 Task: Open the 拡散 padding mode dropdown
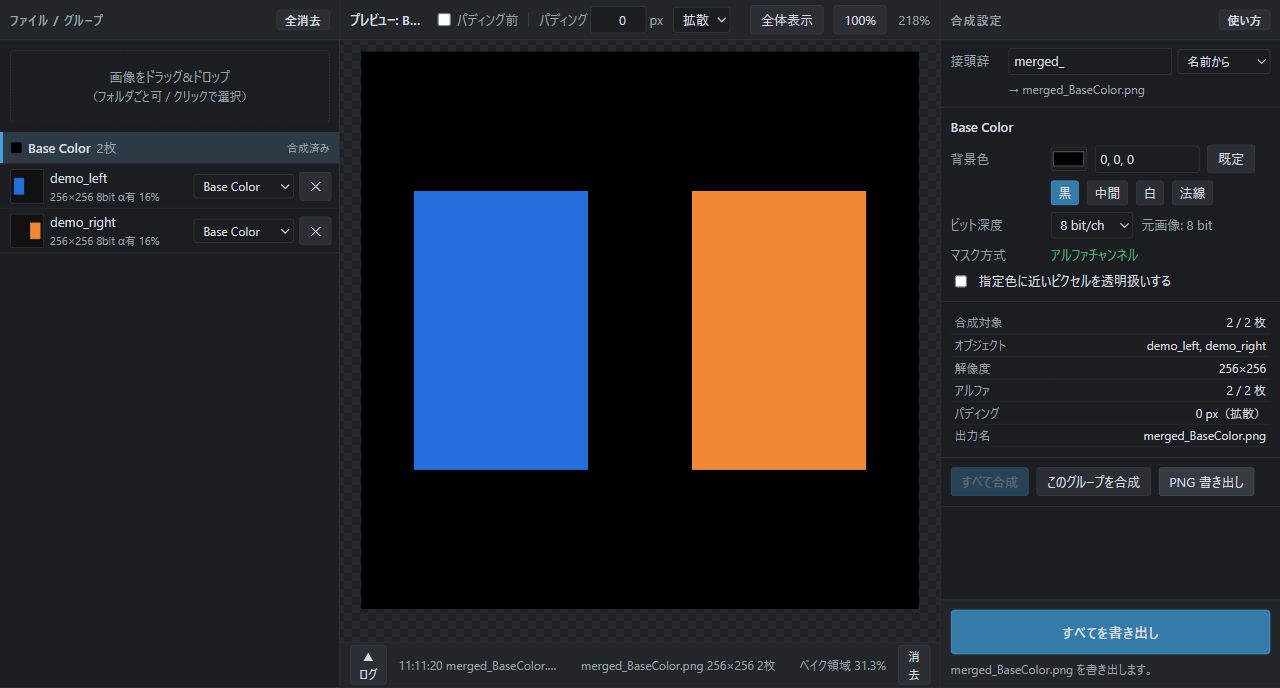(701, 20)
